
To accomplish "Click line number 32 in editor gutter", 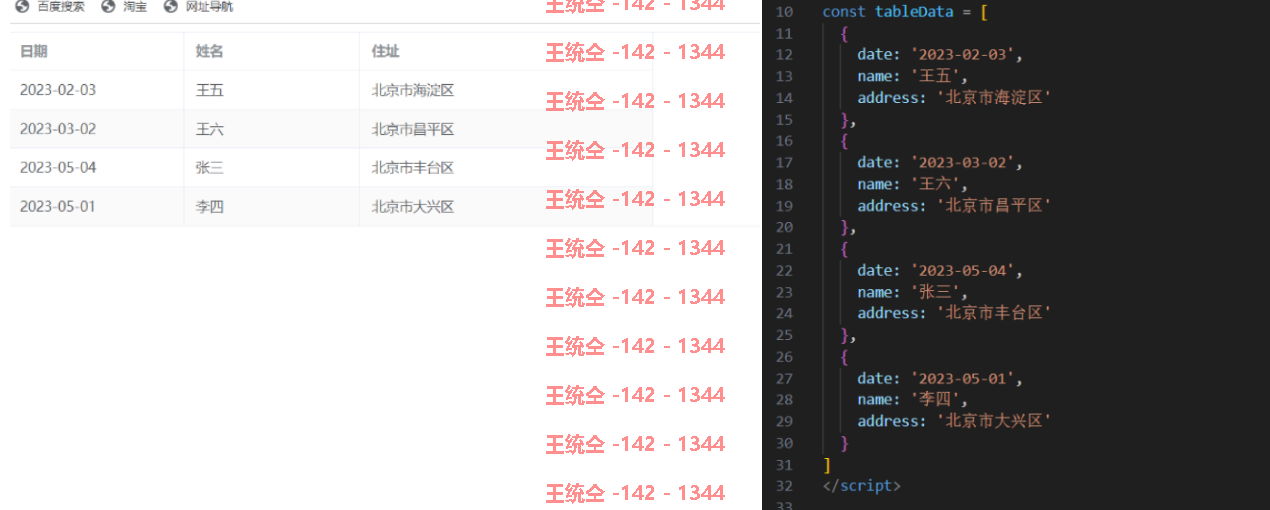I will [784, 486].
